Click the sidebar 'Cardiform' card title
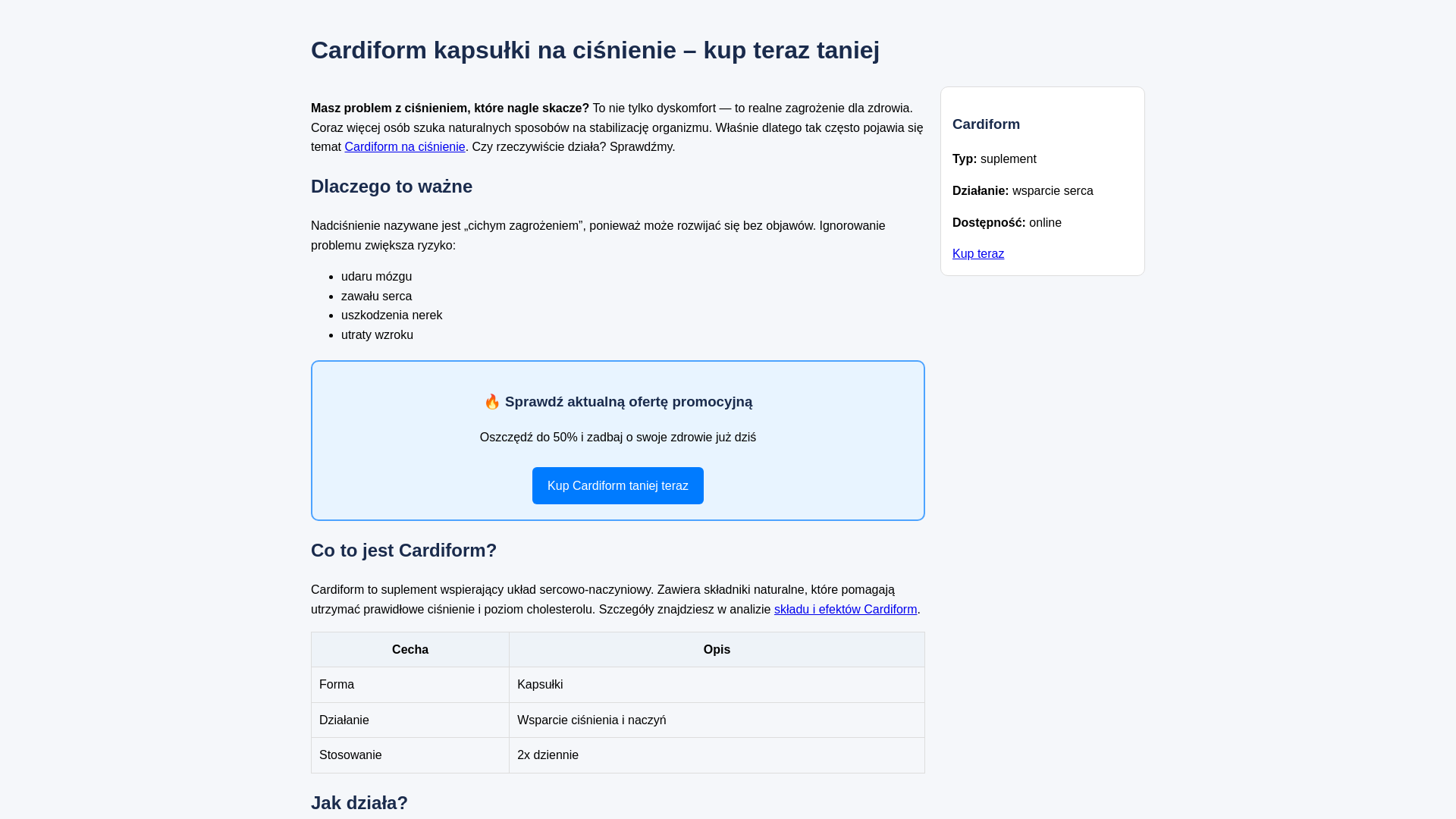The width and height of the screenshot is (1456, 819). coord(986,124)
